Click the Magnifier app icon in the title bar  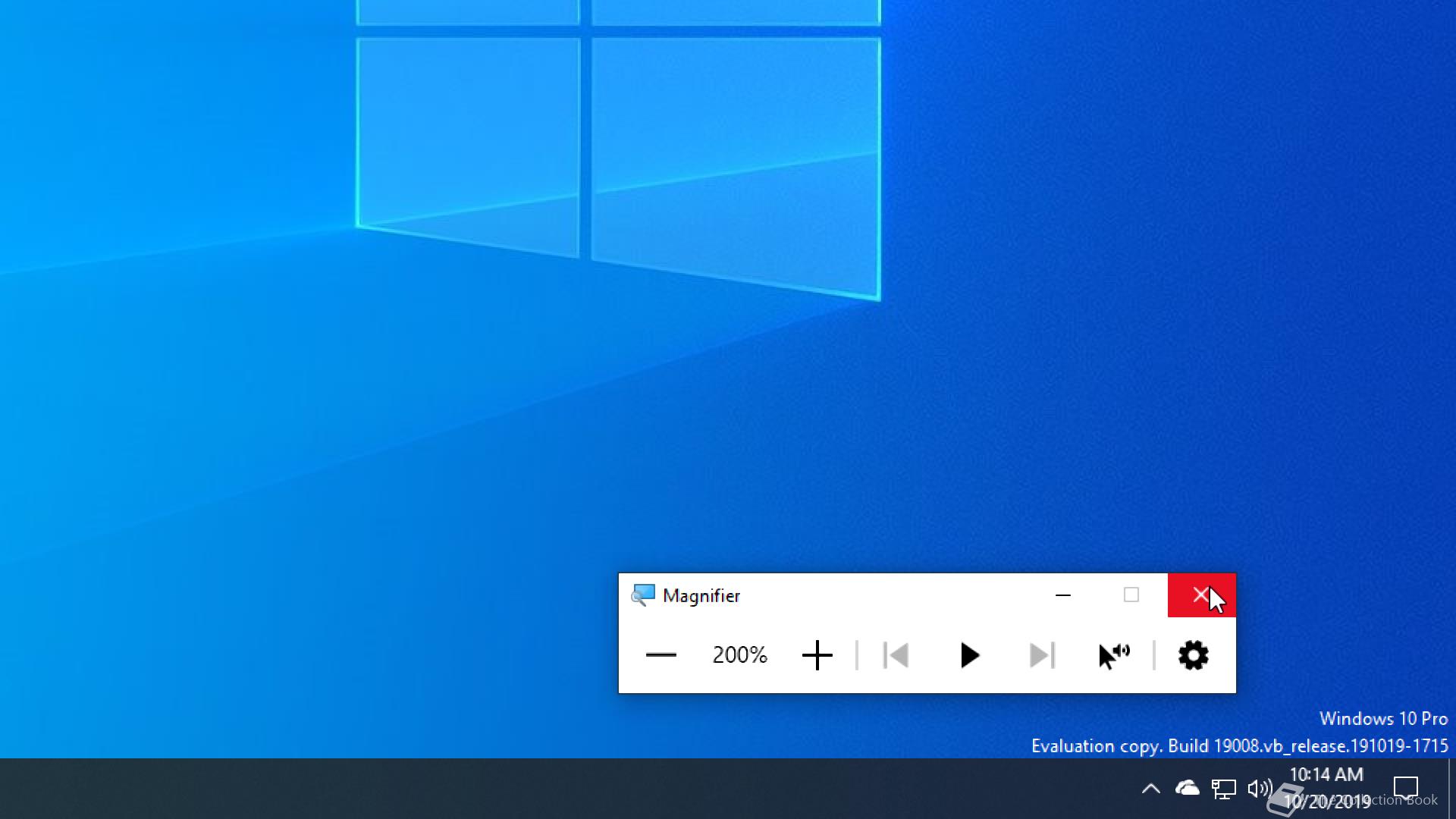(x=643, y=595)
